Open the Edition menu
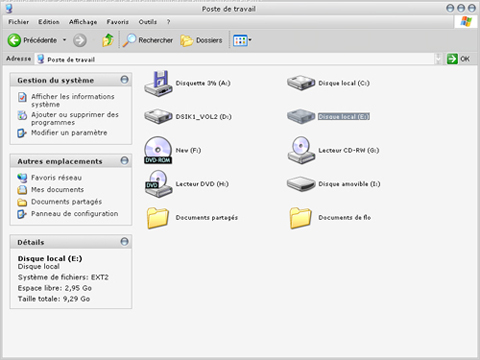480x360 pixels. coord(49,22)
